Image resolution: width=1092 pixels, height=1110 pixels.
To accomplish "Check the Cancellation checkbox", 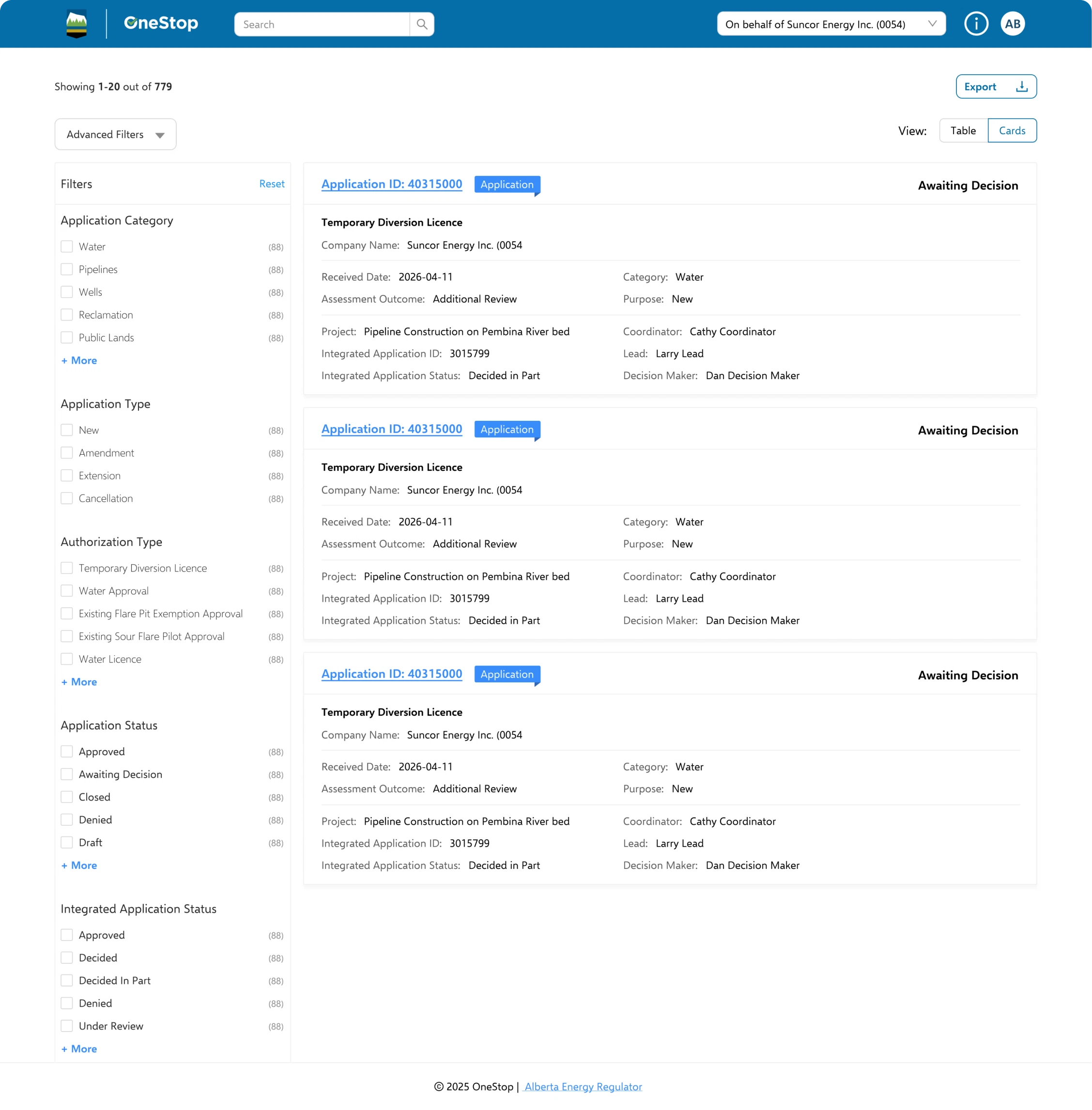I will [x=67, y=498].
